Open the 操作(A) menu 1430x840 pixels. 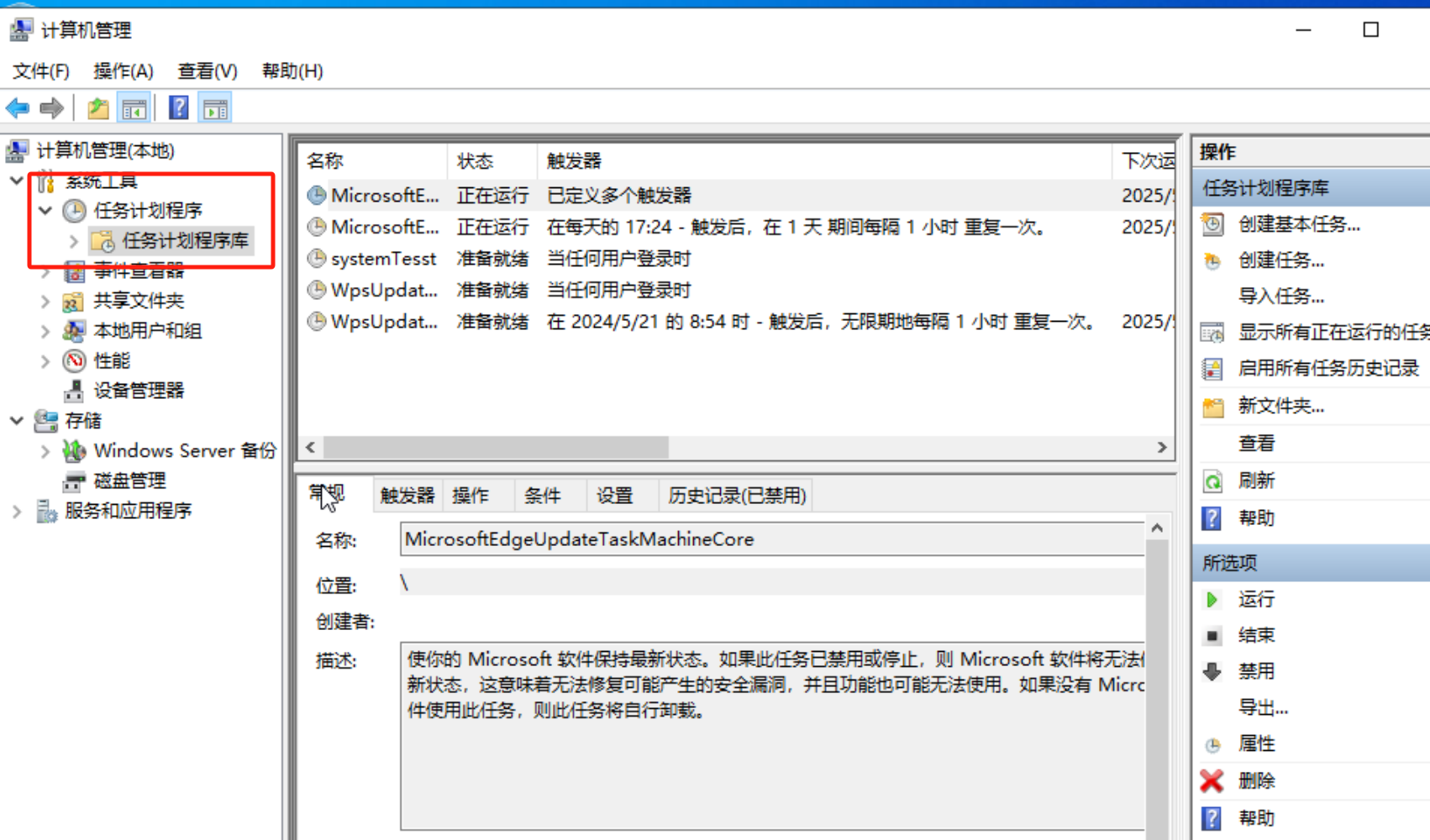pos(123,71)
